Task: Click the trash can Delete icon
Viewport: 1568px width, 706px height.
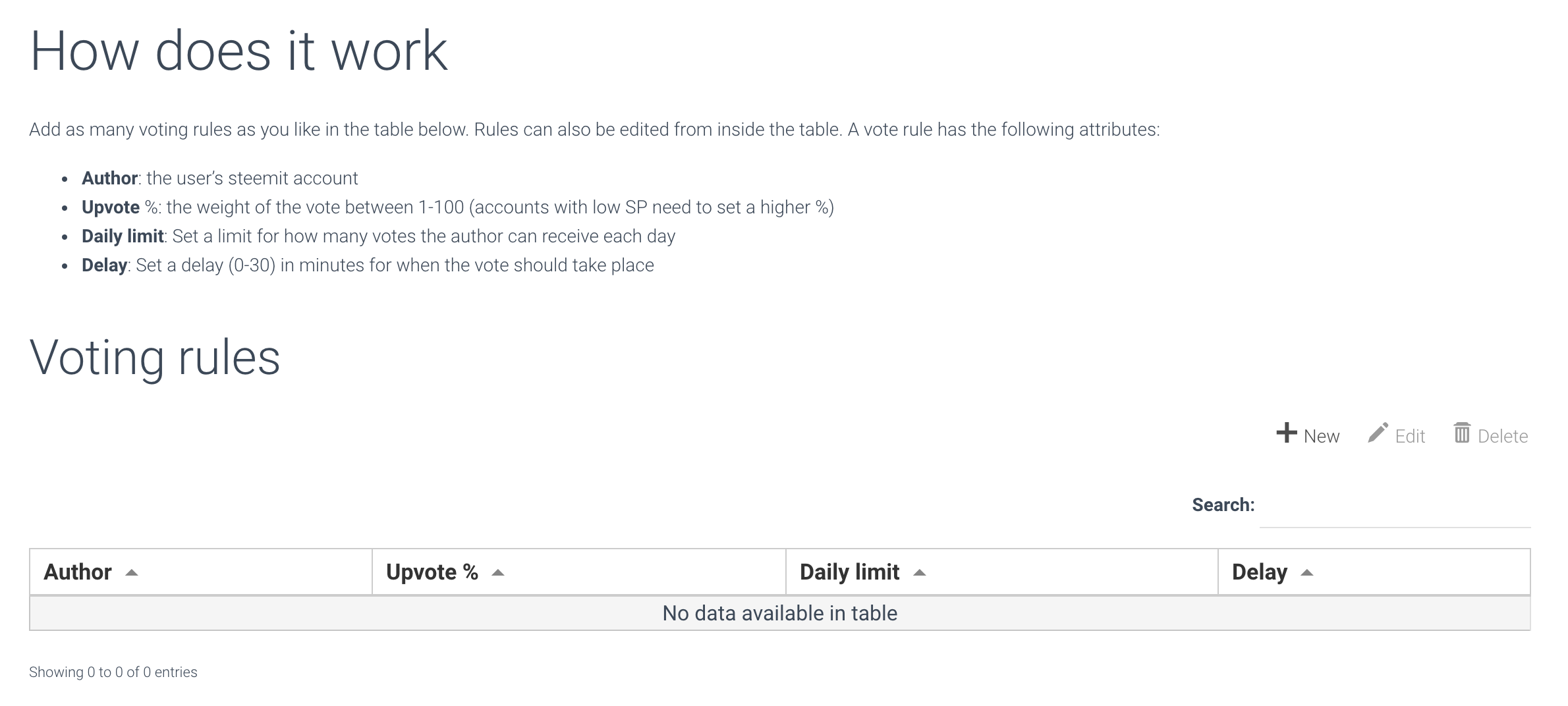Action: [1462, 433]
